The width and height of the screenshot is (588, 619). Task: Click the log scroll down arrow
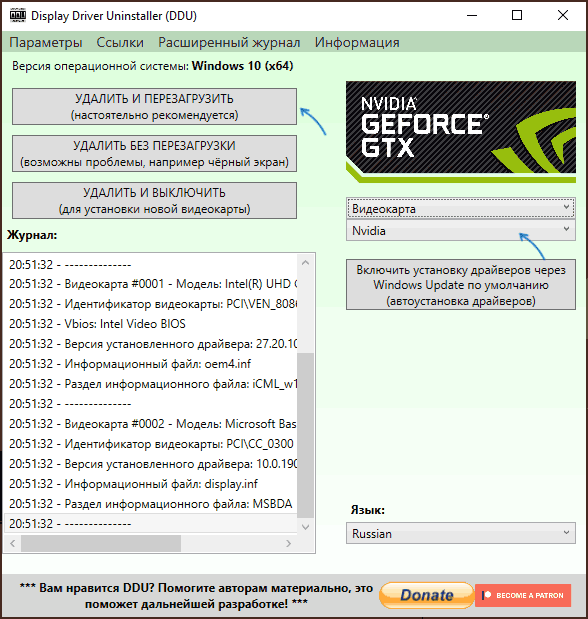click(x=305, y=527)
